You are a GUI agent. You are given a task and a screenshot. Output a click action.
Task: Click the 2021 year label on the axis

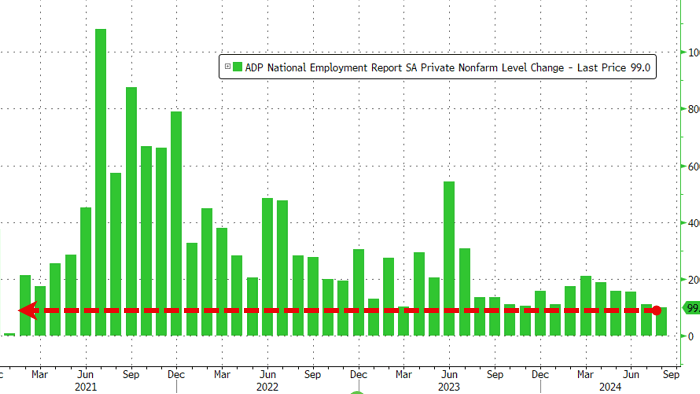click(x=86, y=387)
